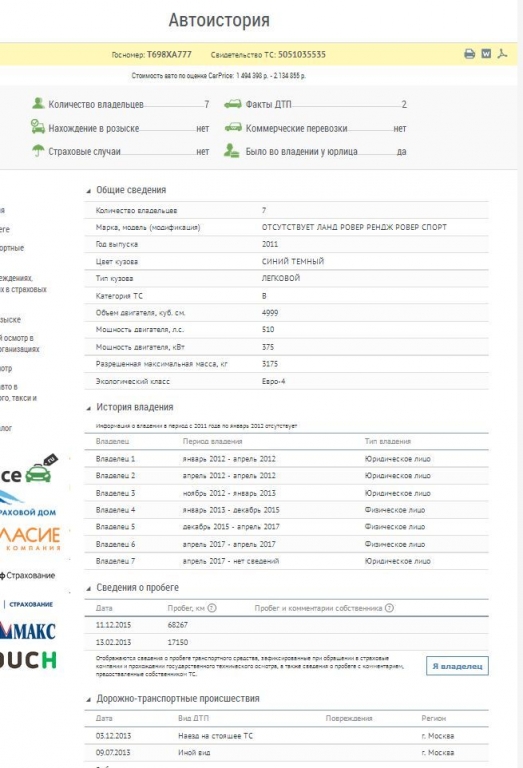Click the Коммерческие перевозки summary row
The height and width of the screenshot is (768, 523).
pos(315,128)
